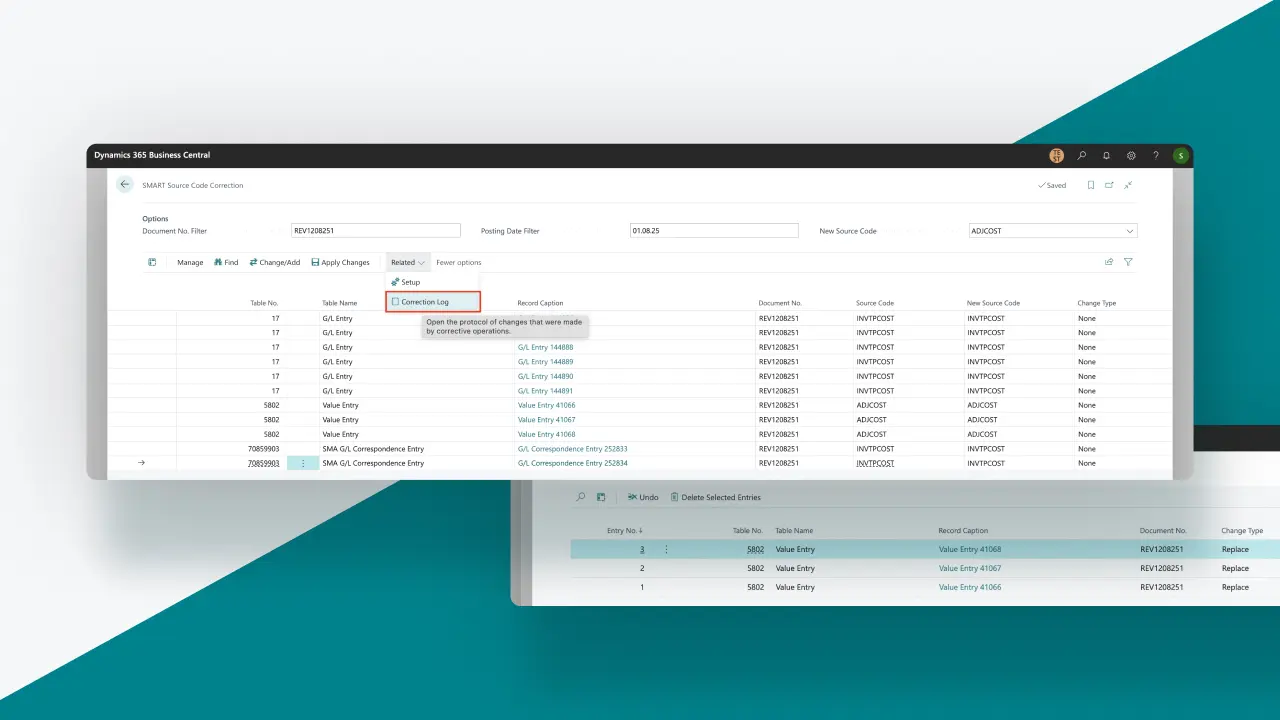Click the back arrow button
The height and width of the screenshot is (720, 1280).
(x=125, y=185)
